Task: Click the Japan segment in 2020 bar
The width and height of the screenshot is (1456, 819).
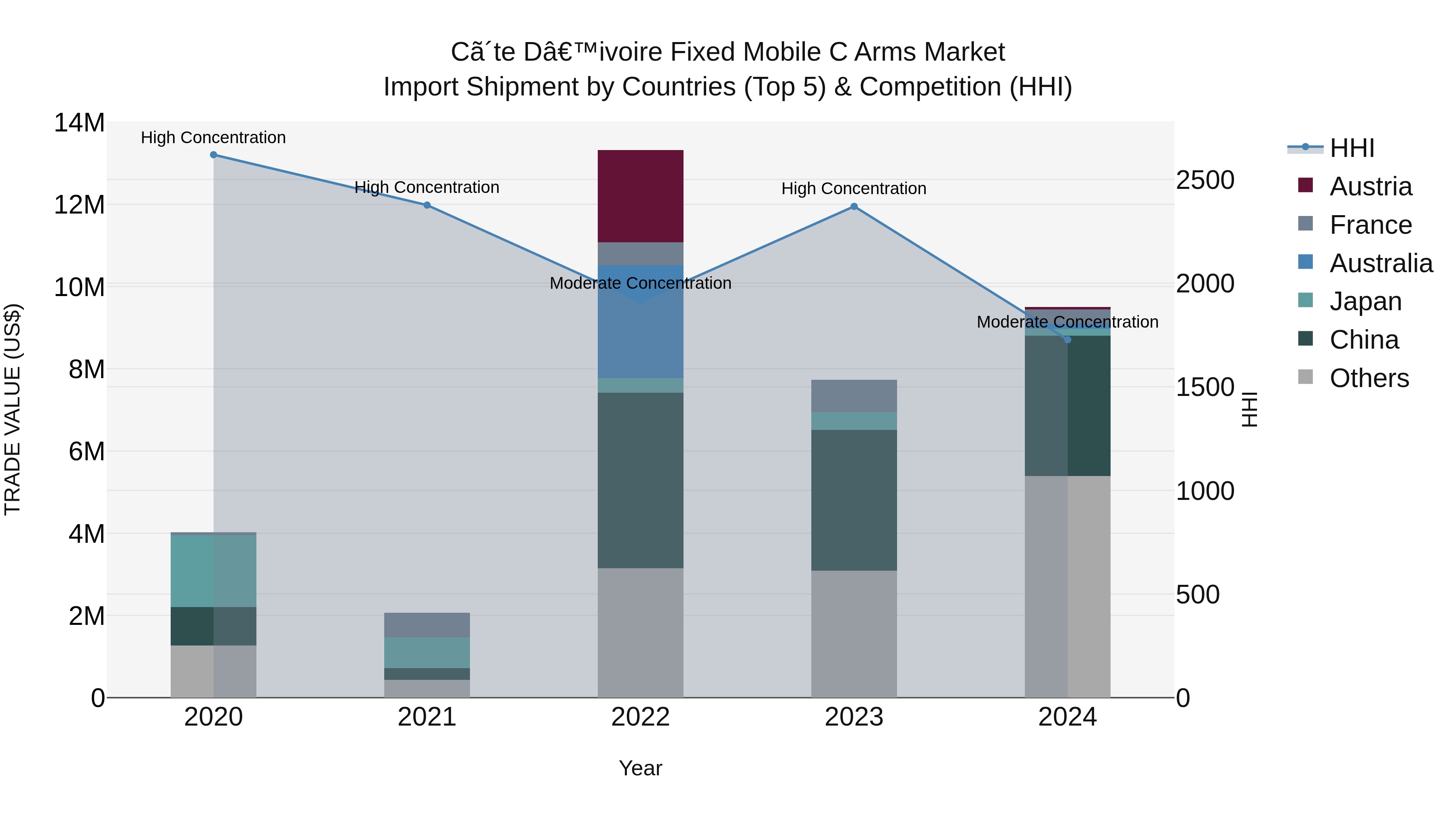Action: pyautogui.click(x=214, y=571)
